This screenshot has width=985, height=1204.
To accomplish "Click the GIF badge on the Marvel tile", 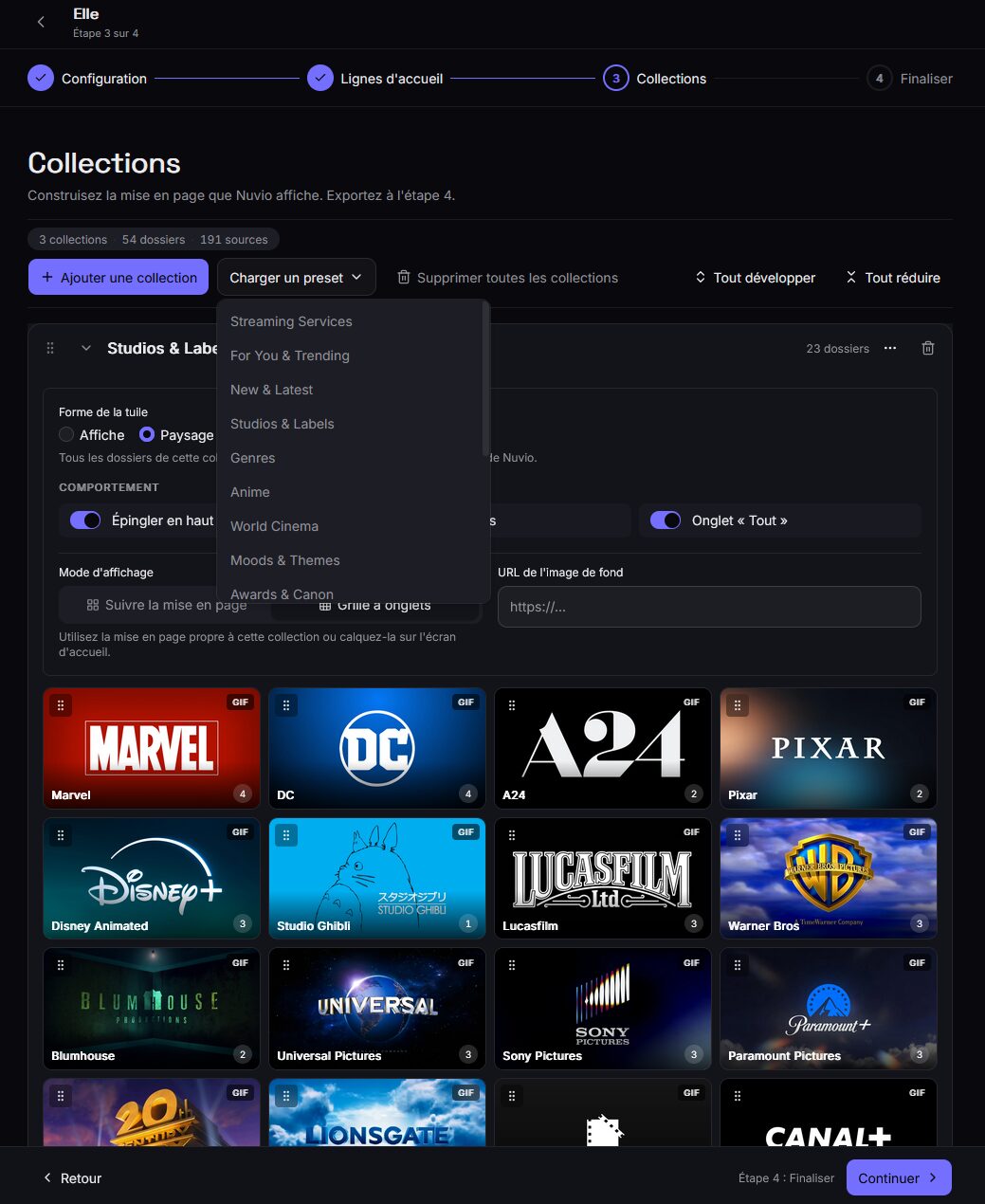I will tap(240, 702).
